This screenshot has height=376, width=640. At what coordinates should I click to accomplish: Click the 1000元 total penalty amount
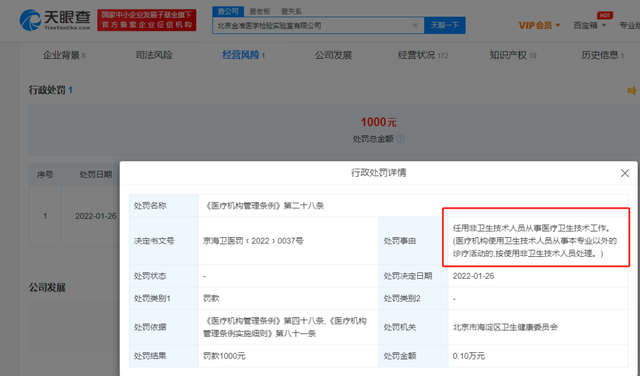(x=378, y=122)
